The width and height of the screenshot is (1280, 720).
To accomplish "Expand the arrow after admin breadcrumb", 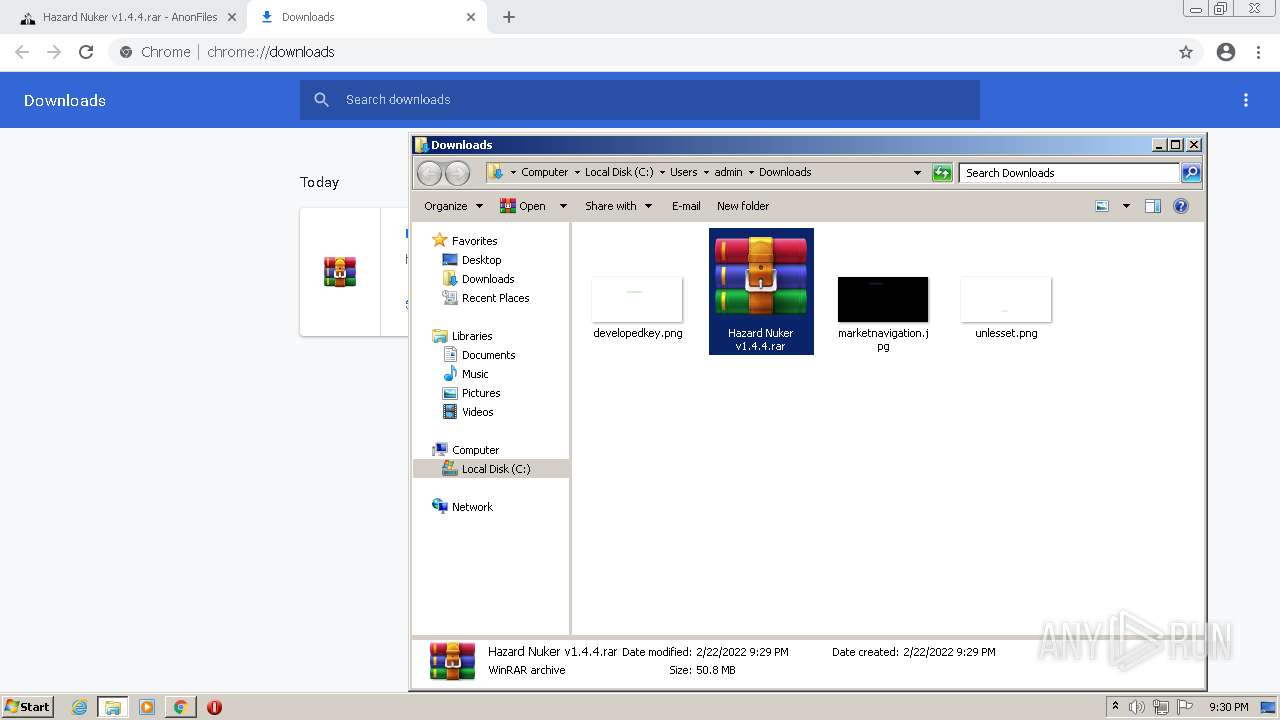I will [x=751, y=172].
